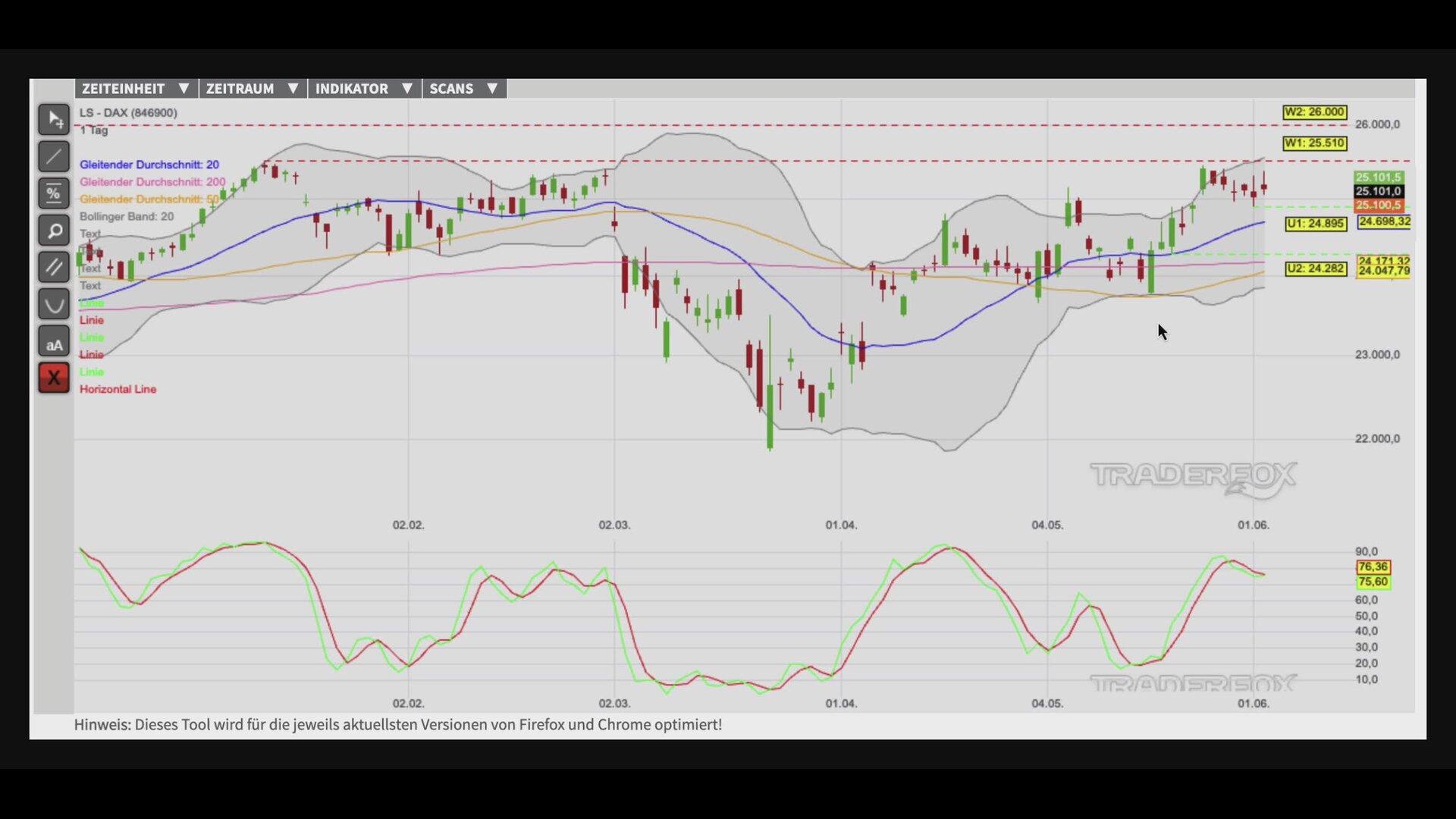Screen dimensions: 1456x819
Task: Click the 22.000,0 price axis label
Action: [1377, 439]
